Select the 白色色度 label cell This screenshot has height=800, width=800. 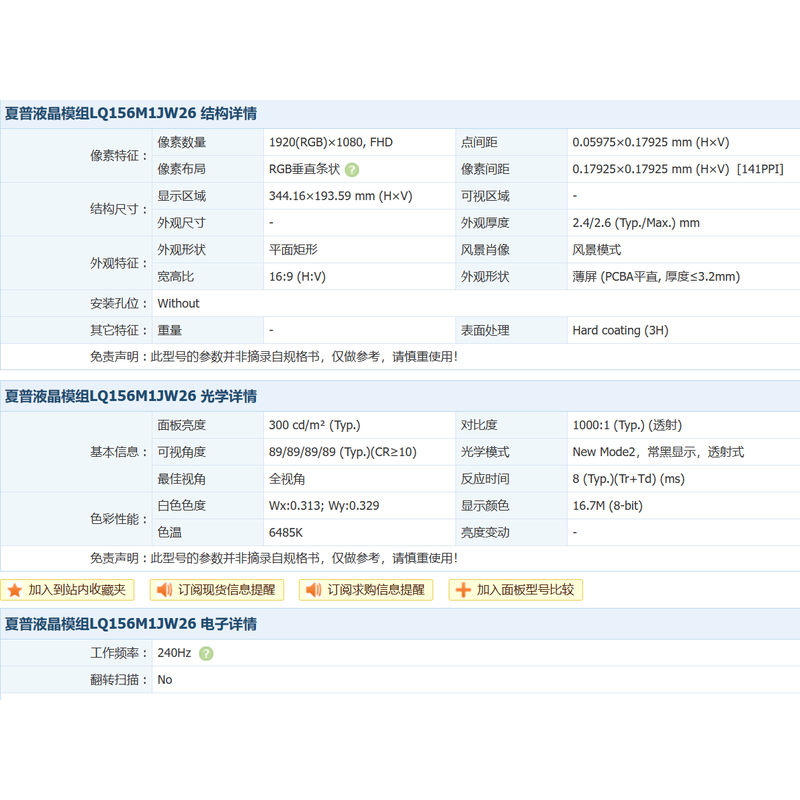click(x=208, y=506)
